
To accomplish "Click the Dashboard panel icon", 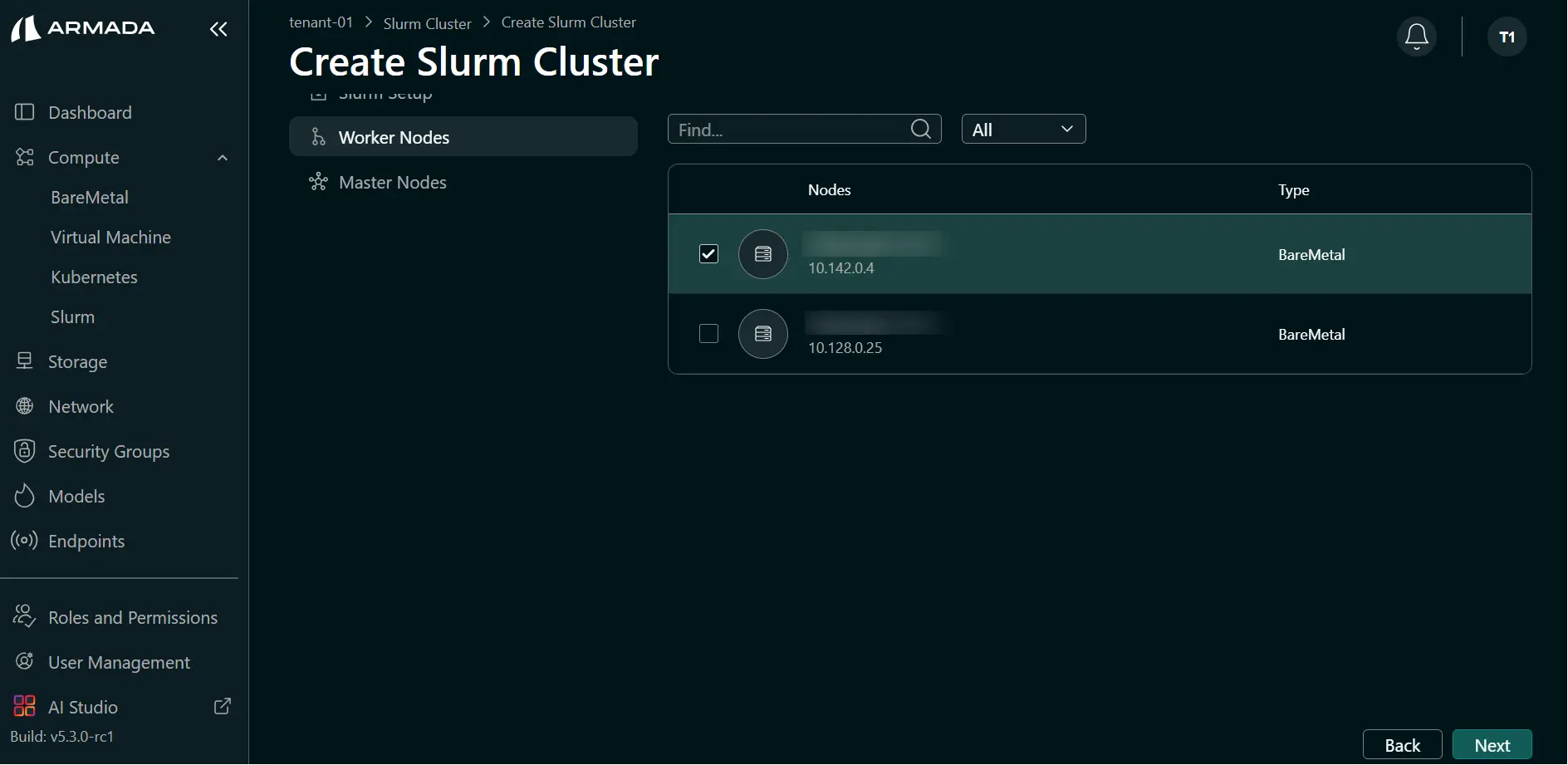I will (x=25, y=112).
